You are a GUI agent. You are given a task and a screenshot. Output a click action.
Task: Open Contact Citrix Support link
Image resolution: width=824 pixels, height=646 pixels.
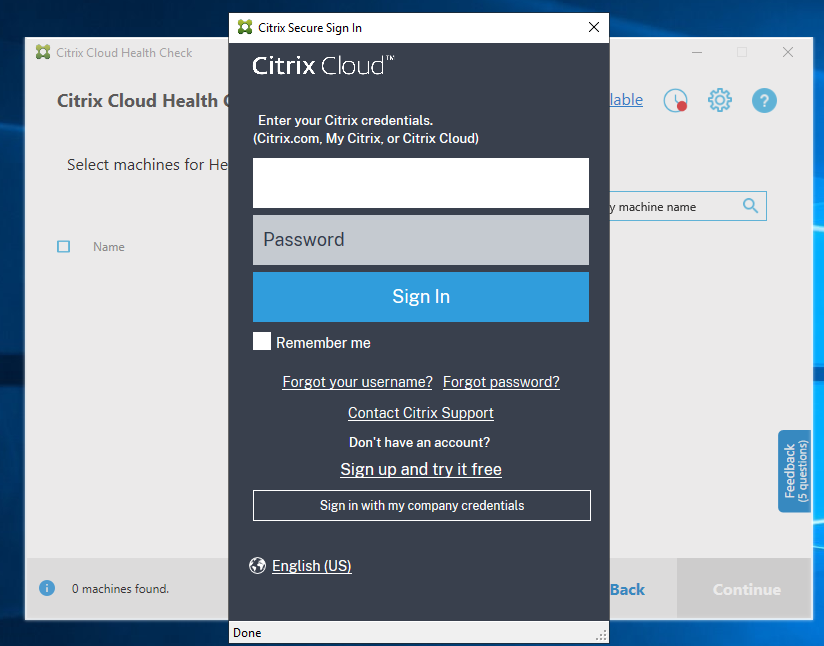421,413
